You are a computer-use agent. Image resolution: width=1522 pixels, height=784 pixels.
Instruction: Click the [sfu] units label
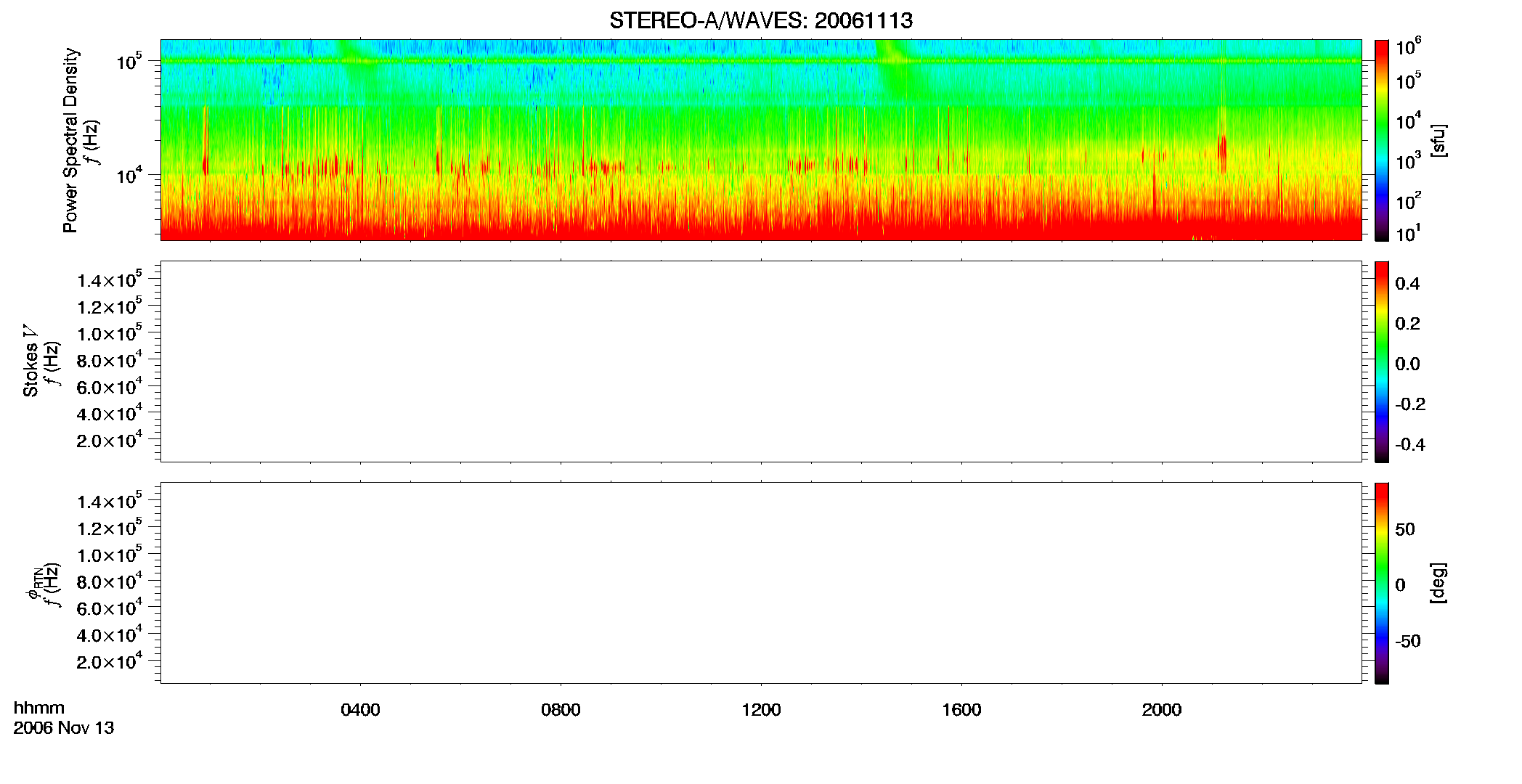click(x=1439, y=140)
